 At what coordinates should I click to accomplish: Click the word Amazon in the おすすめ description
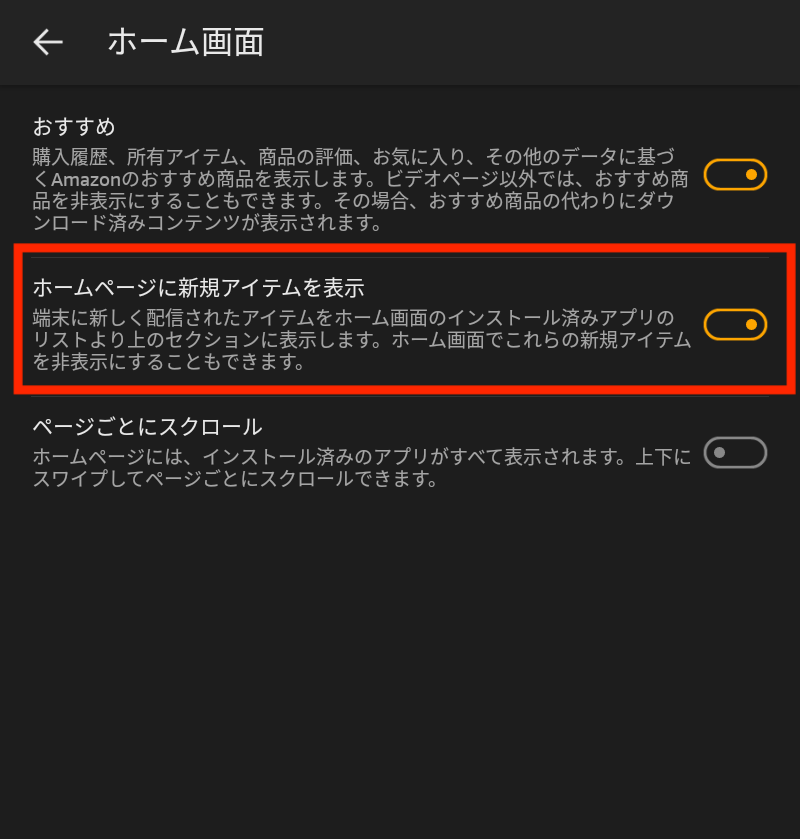coord(87,179)
